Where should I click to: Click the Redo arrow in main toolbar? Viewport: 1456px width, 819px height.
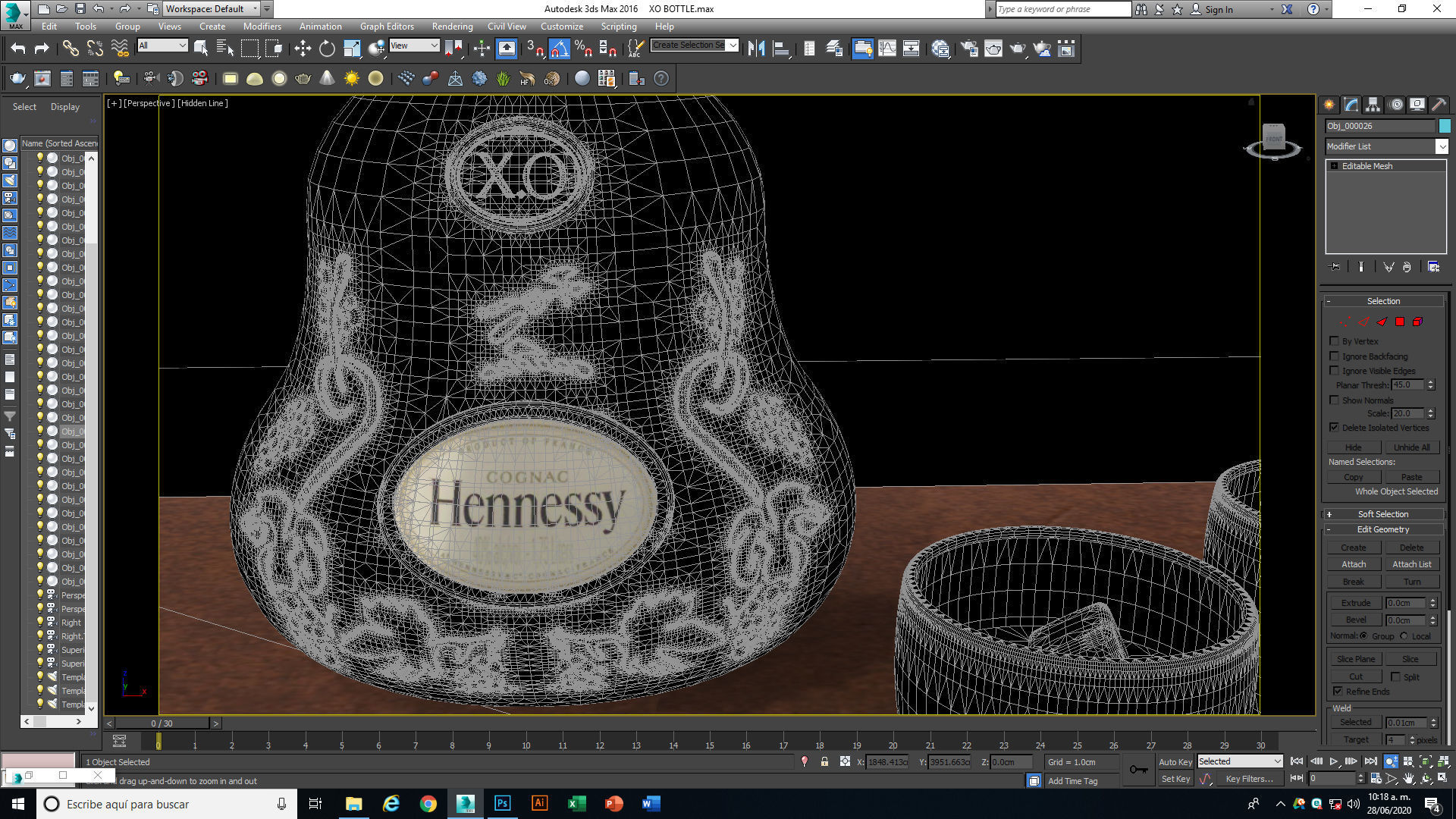coord(42,49)
